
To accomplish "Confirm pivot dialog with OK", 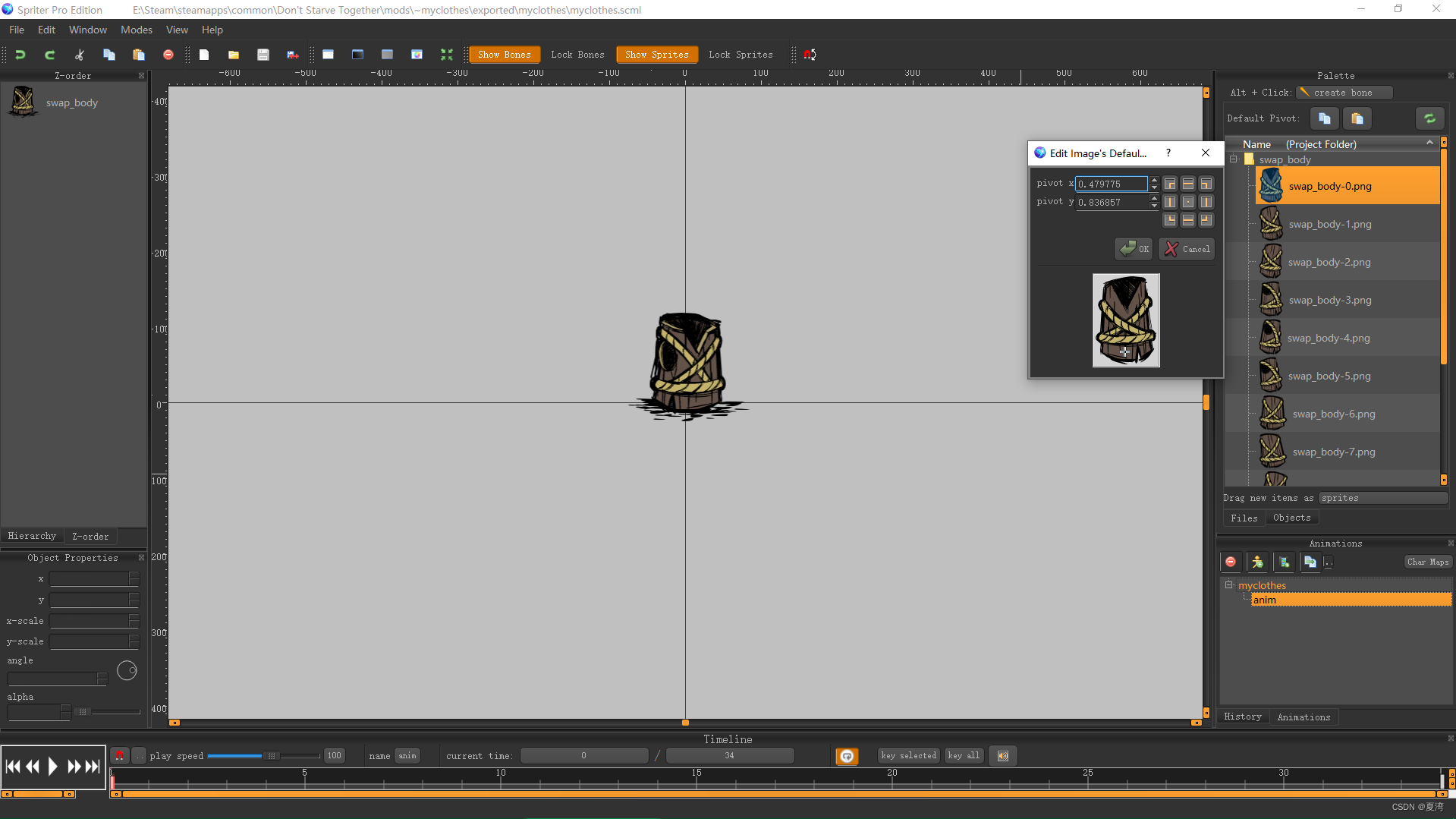I will 1134,249.
